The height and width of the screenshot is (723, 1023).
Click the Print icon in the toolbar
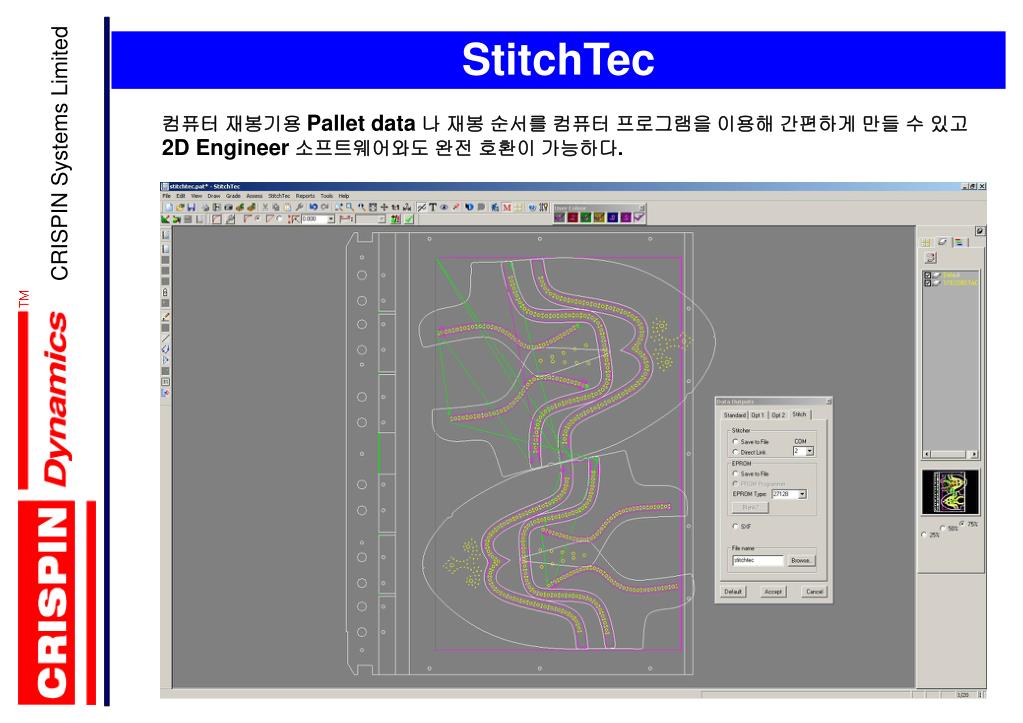206,207
